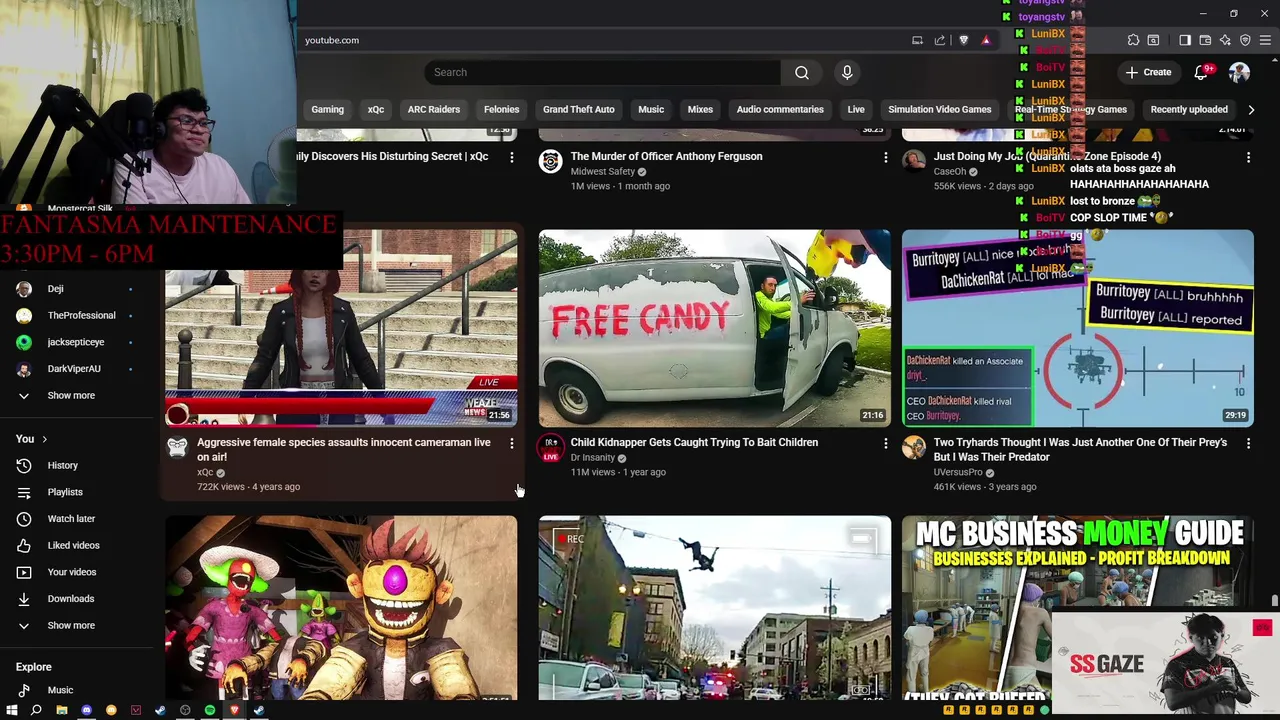Click the Brave Shields lion icon
Image resolution: width=1280 pixels, height=720 pixels.
964,40
